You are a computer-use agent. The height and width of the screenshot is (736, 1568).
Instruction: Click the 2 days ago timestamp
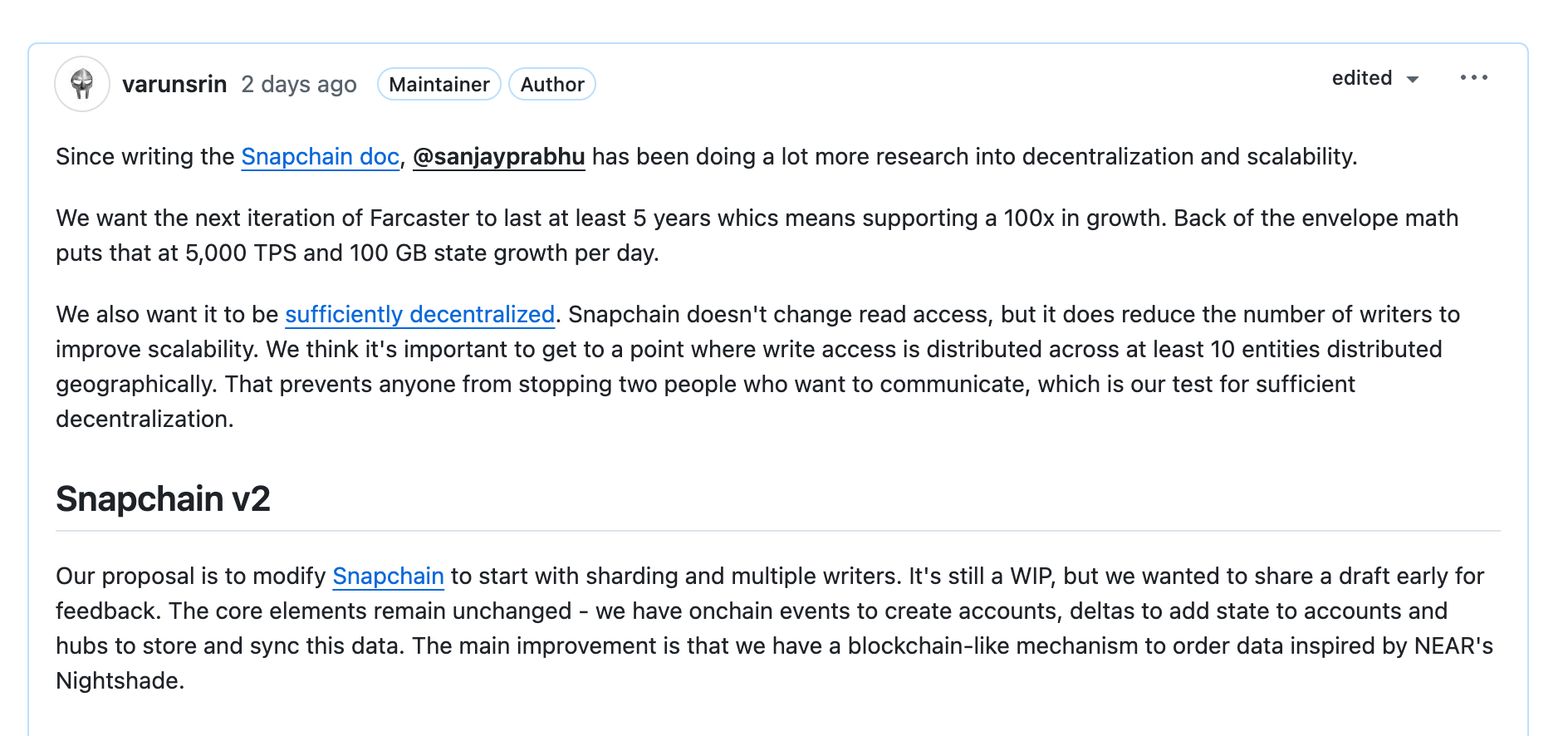299,84
